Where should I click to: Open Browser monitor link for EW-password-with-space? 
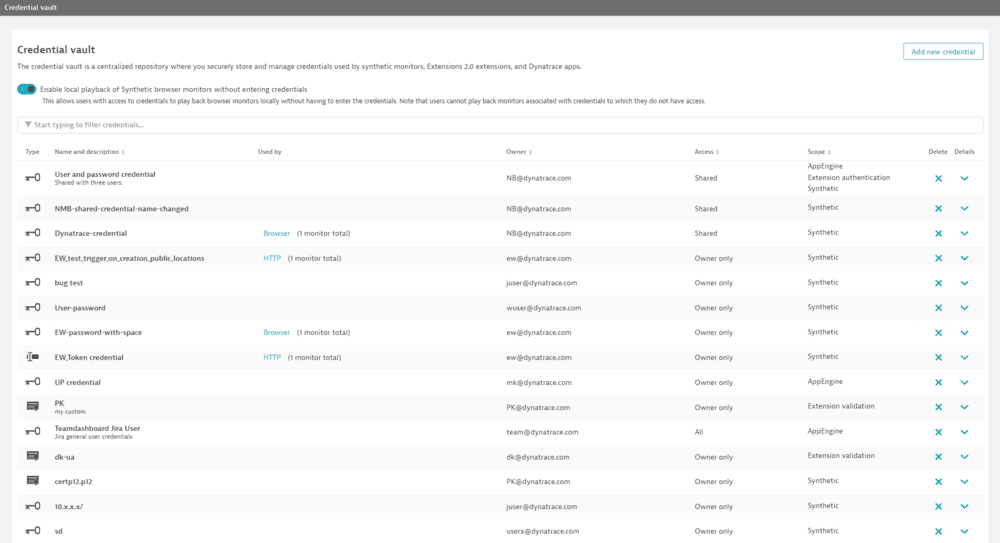pyautogui.click(x=276, y=332)
